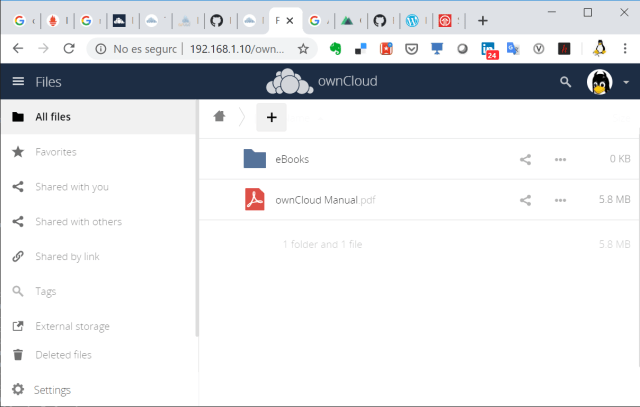Click the 0 KB size of eBooks
Image resolution: width=640 pixels, height=407 pixels.
(x=620, y=158)
